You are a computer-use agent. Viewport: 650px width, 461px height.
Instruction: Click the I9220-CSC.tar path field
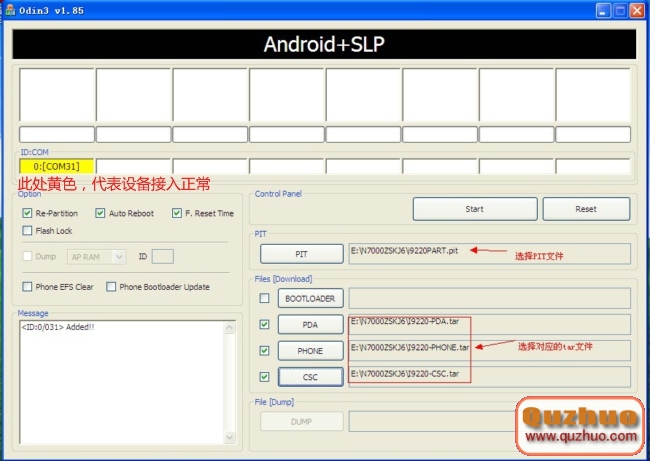point(490,377)
